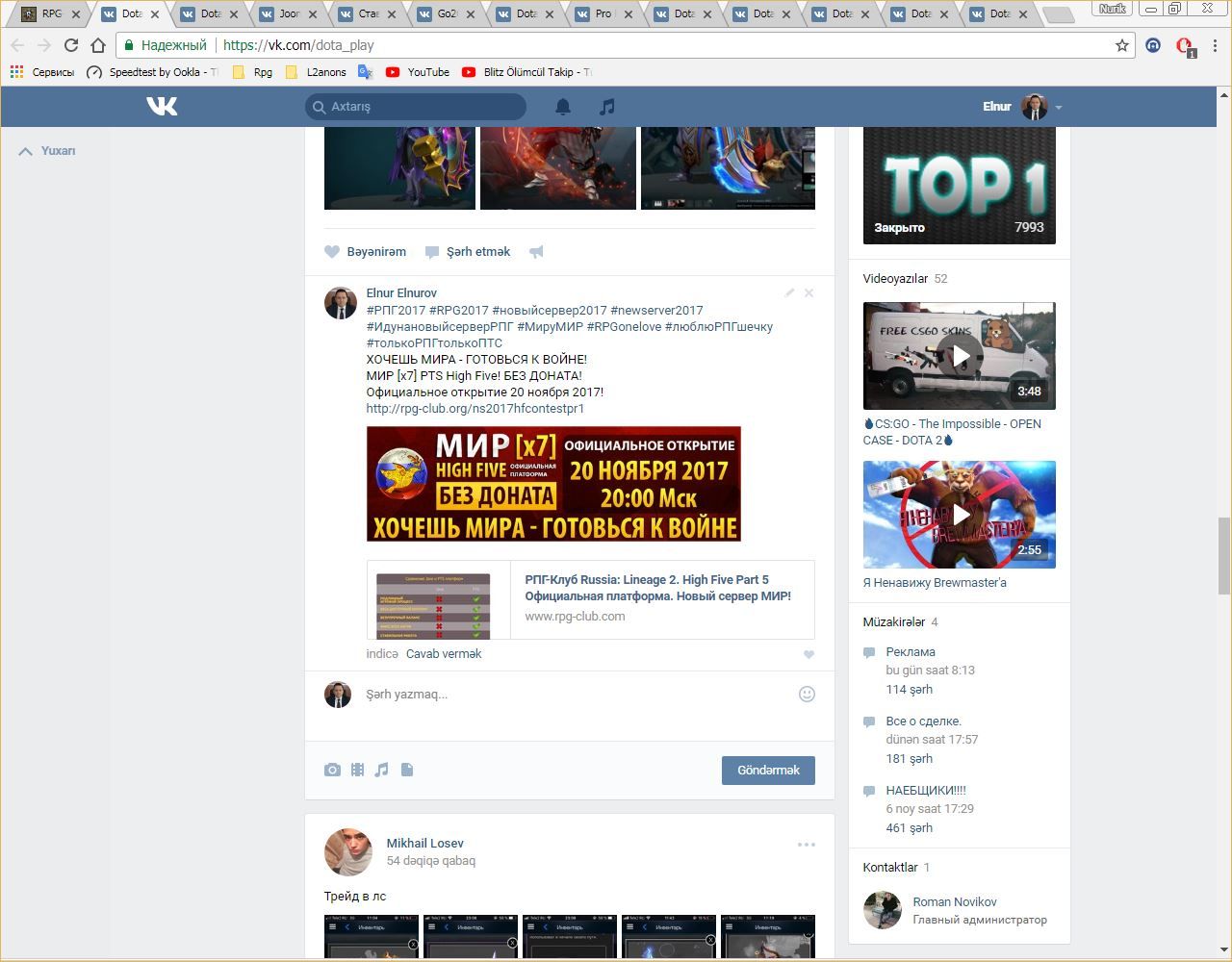1232x962 pixels.
Task: Click the Axtarış search field
Action: (416, 107)
